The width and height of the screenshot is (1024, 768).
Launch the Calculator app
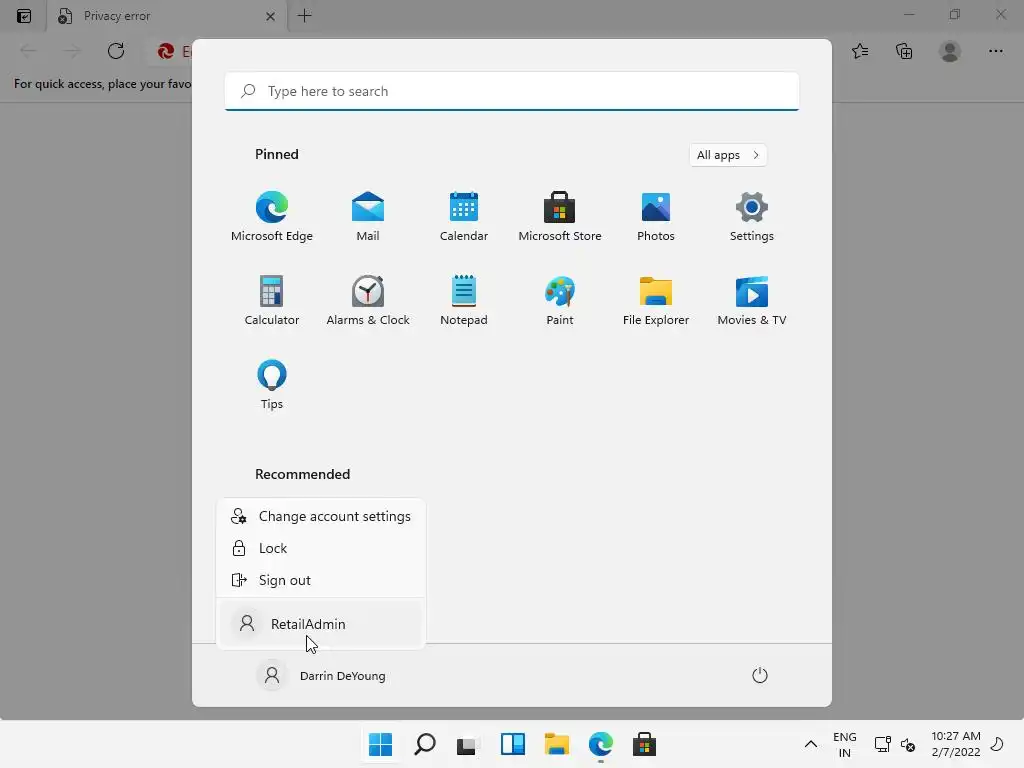[272, 300]
